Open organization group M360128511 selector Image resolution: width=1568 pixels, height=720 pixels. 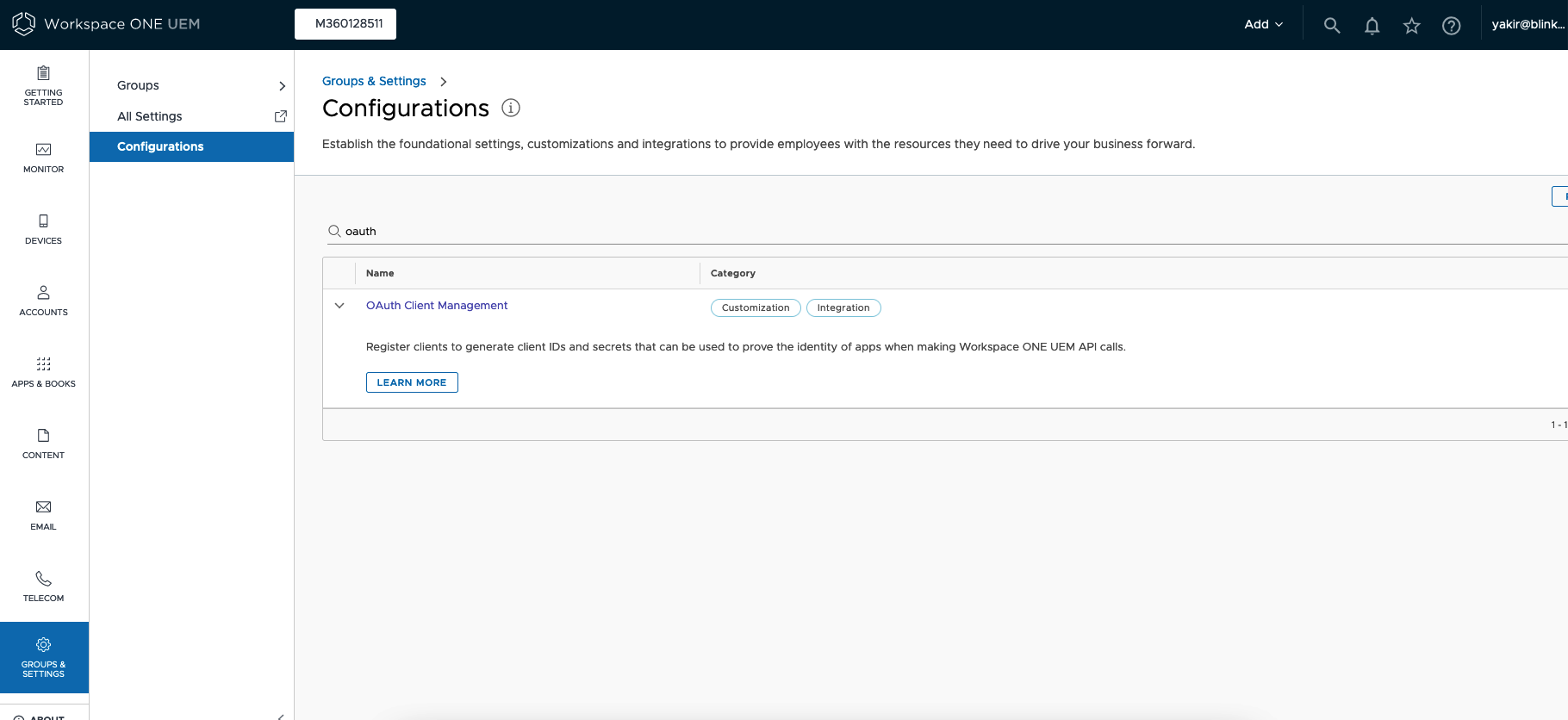[345, 24]
